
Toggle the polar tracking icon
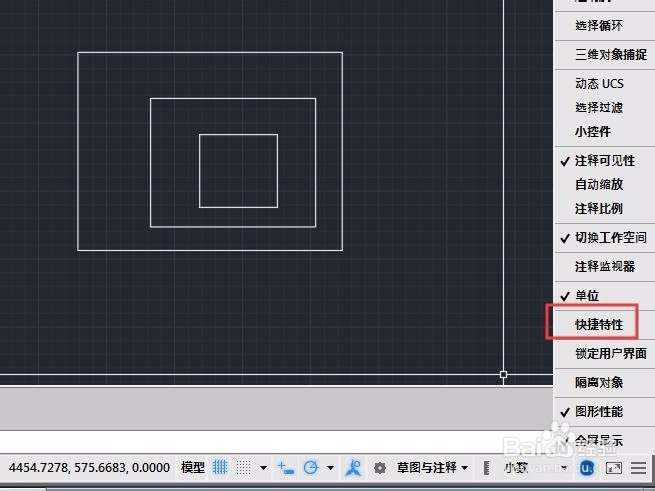pyautogui.click(x=311, y=467)
